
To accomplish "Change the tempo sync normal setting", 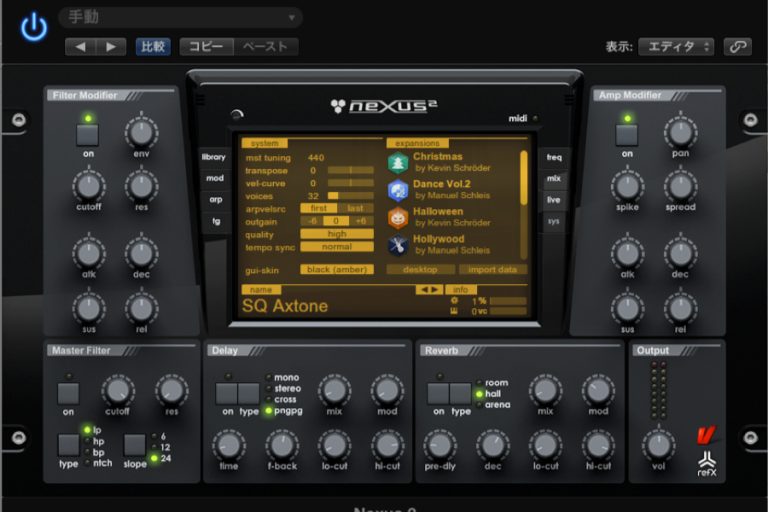I will coord(337,247).
